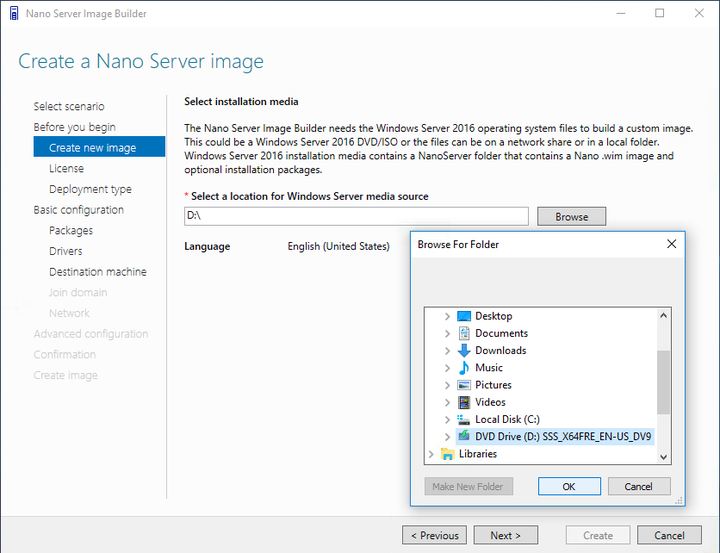Screen dimensions: 720x553
Task: Click the folder tree scroll down arrow
Action: click(663, 457)
